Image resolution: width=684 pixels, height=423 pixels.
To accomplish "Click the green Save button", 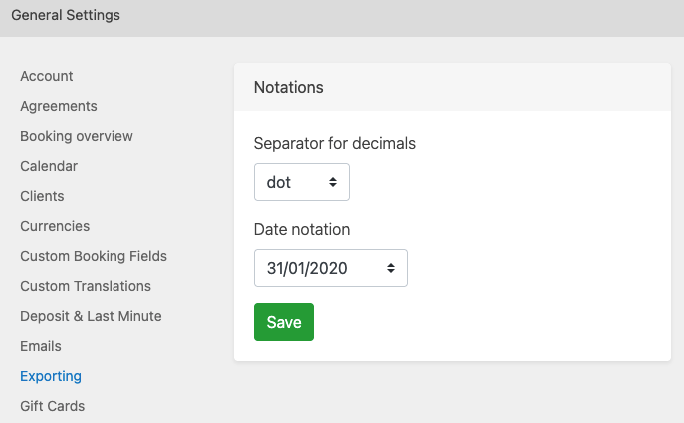I will click(284, 322).
